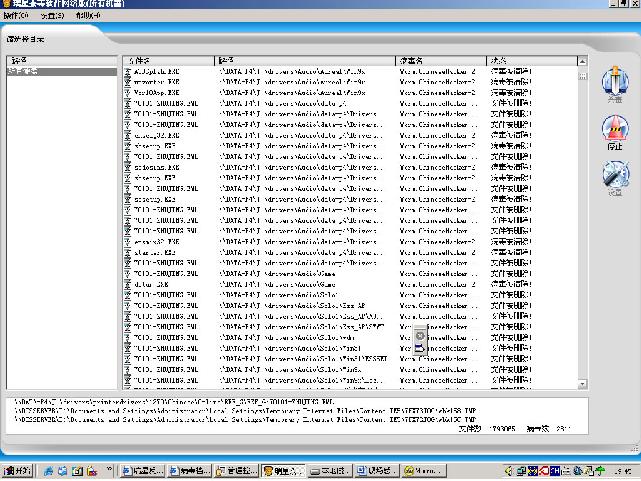The width and height of the screenshot is (641, 481).
Task: Open the Settings (设置) icon in right panel
Action: [x=614, y=176]
